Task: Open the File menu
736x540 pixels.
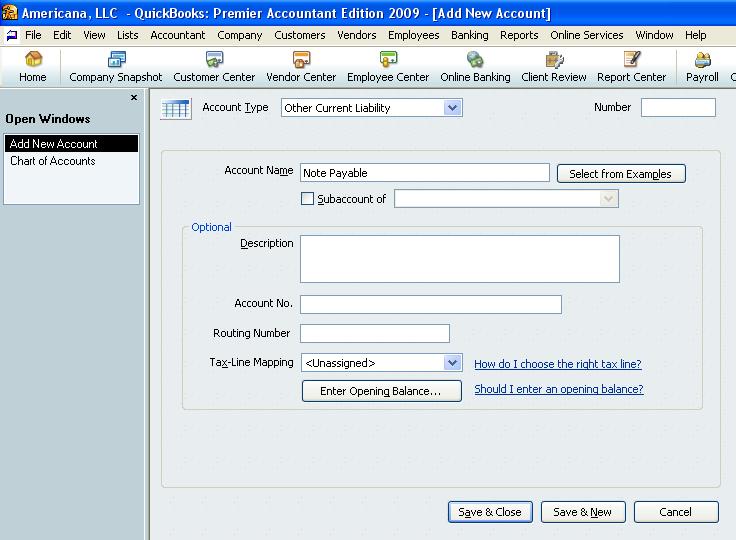Action: pyautogui.click(x=33, y=35)
